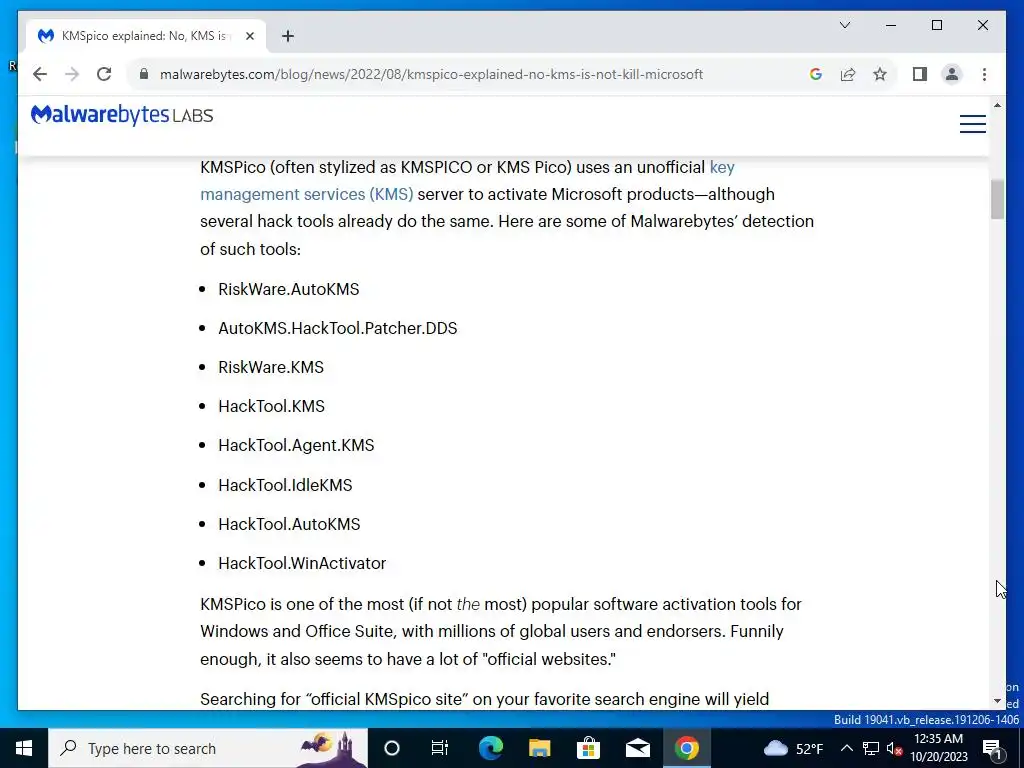Click the muted volume tray icon
Viewport: 1024px width, 768px height.
(895, 748)
